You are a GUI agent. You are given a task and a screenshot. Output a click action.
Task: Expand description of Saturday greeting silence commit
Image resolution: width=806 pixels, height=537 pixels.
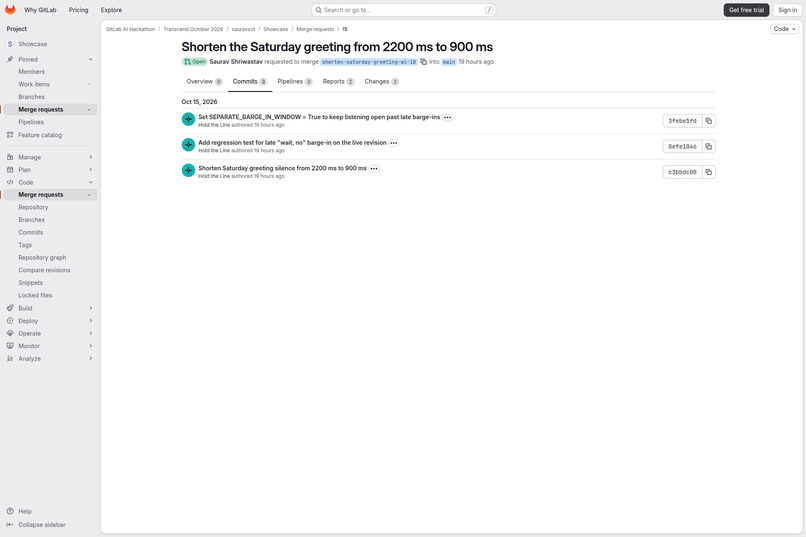[x=374, y=169]
